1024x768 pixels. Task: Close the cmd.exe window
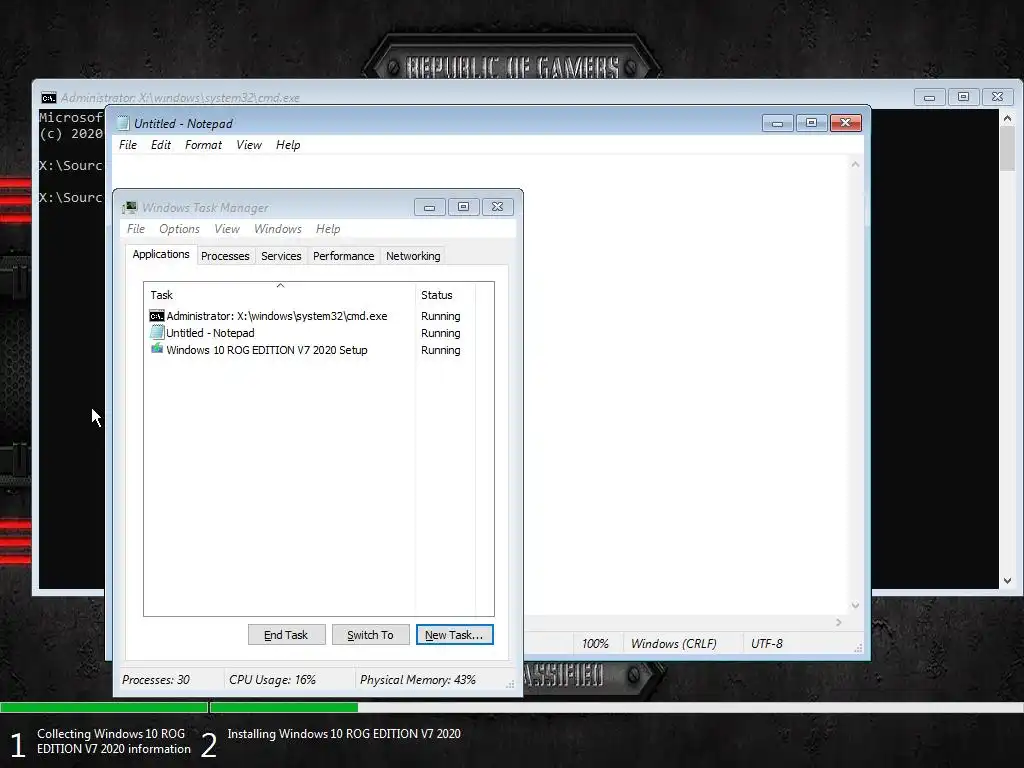pos(997,97)
